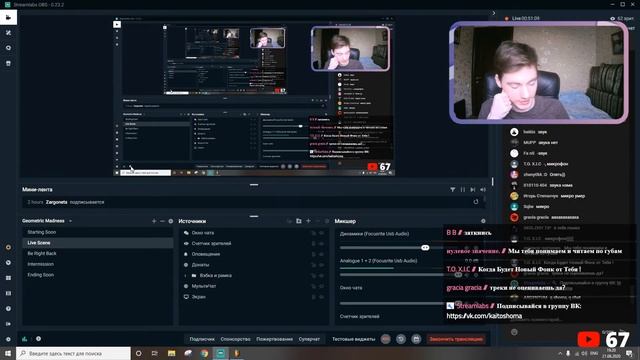The width and height of the screenshot is (640, 360).
Task: Start recording with the REC button
Action: [386, 339]
